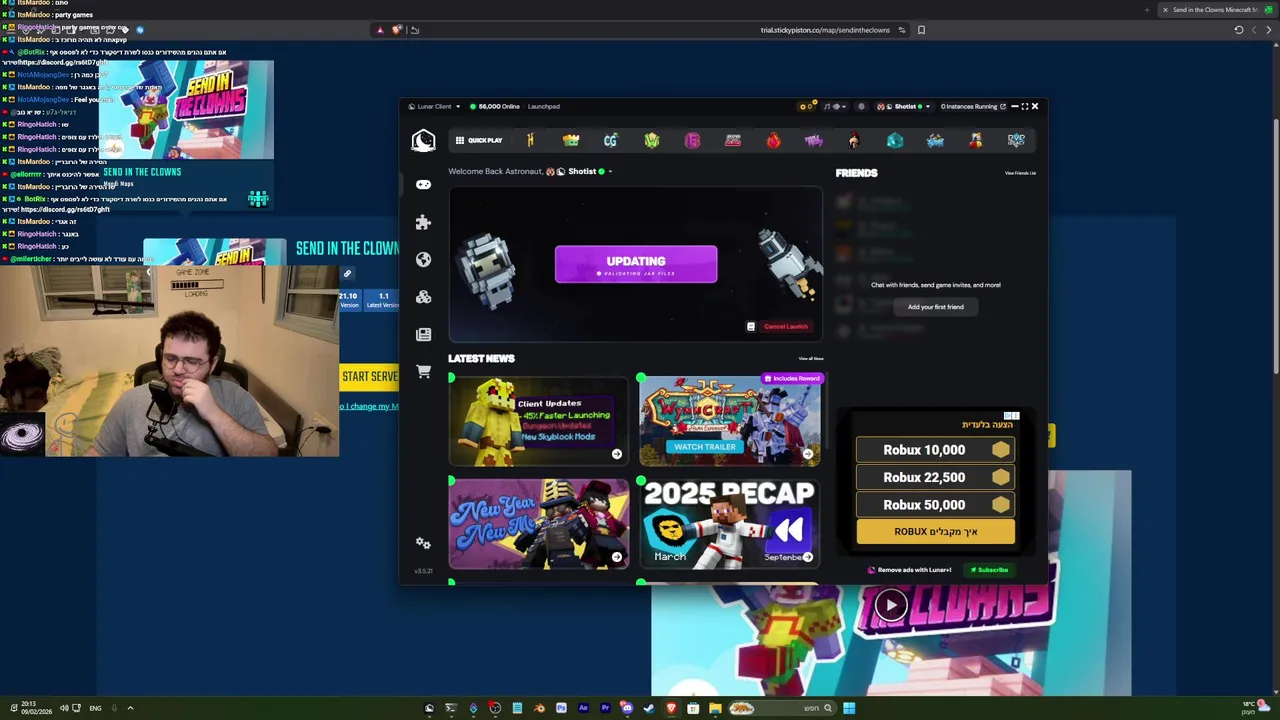Open the Lunar Client home moon logo
This screenshot has width=1280, height=720.
(x=423, y=141)
